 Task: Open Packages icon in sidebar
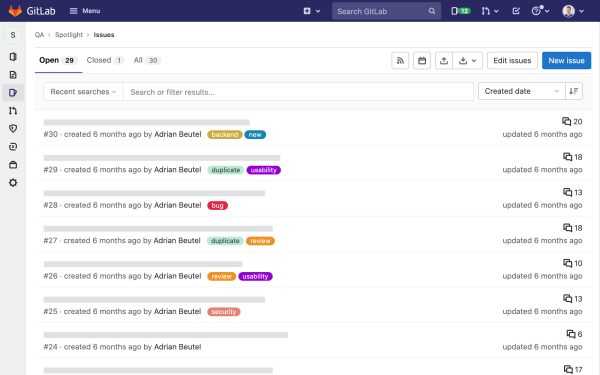coord(13,165)
